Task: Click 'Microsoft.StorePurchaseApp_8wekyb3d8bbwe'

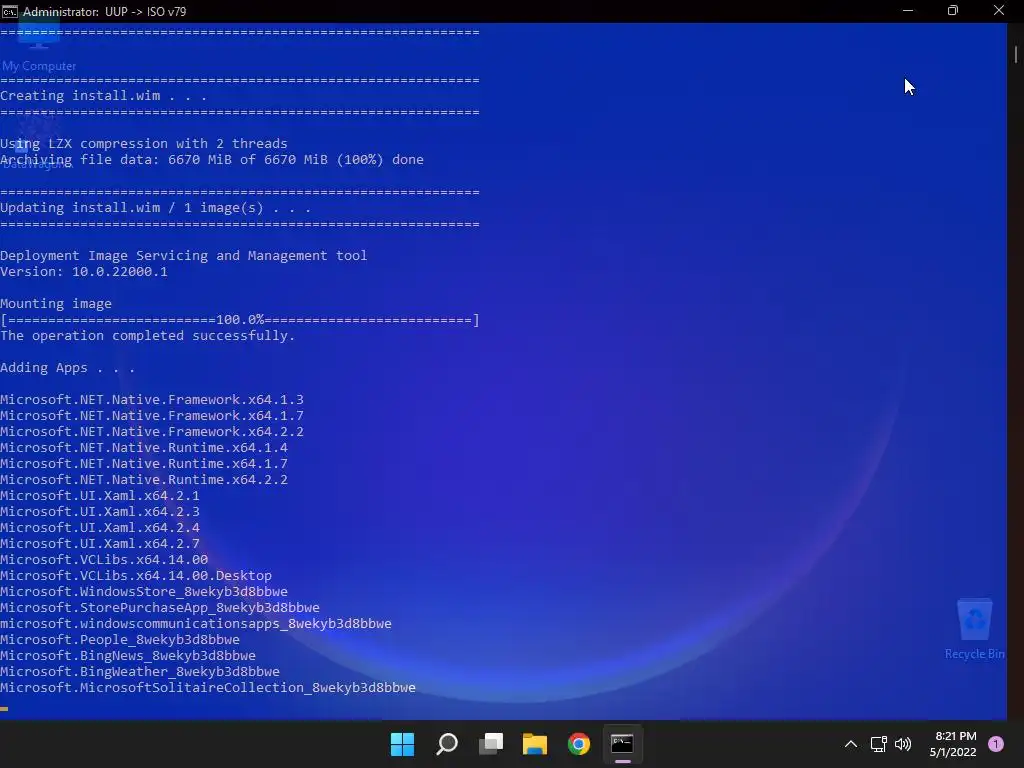Action: pyautogui.click(x=160, y=608)
